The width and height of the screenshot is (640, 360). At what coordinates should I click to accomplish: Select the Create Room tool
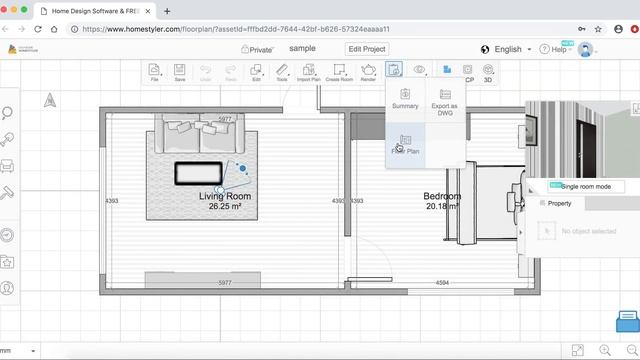339,72
